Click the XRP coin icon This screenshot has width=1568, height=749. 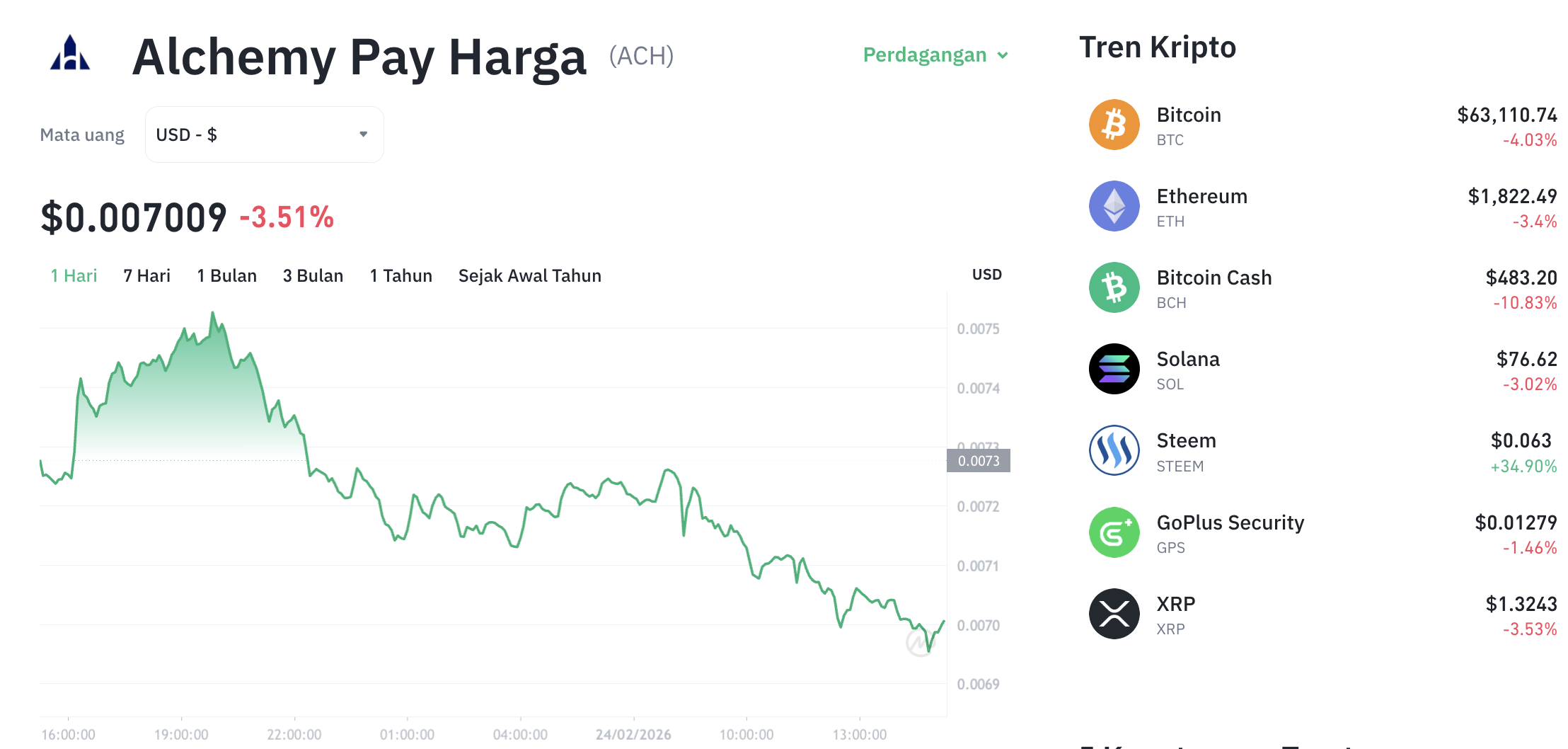1114,614
